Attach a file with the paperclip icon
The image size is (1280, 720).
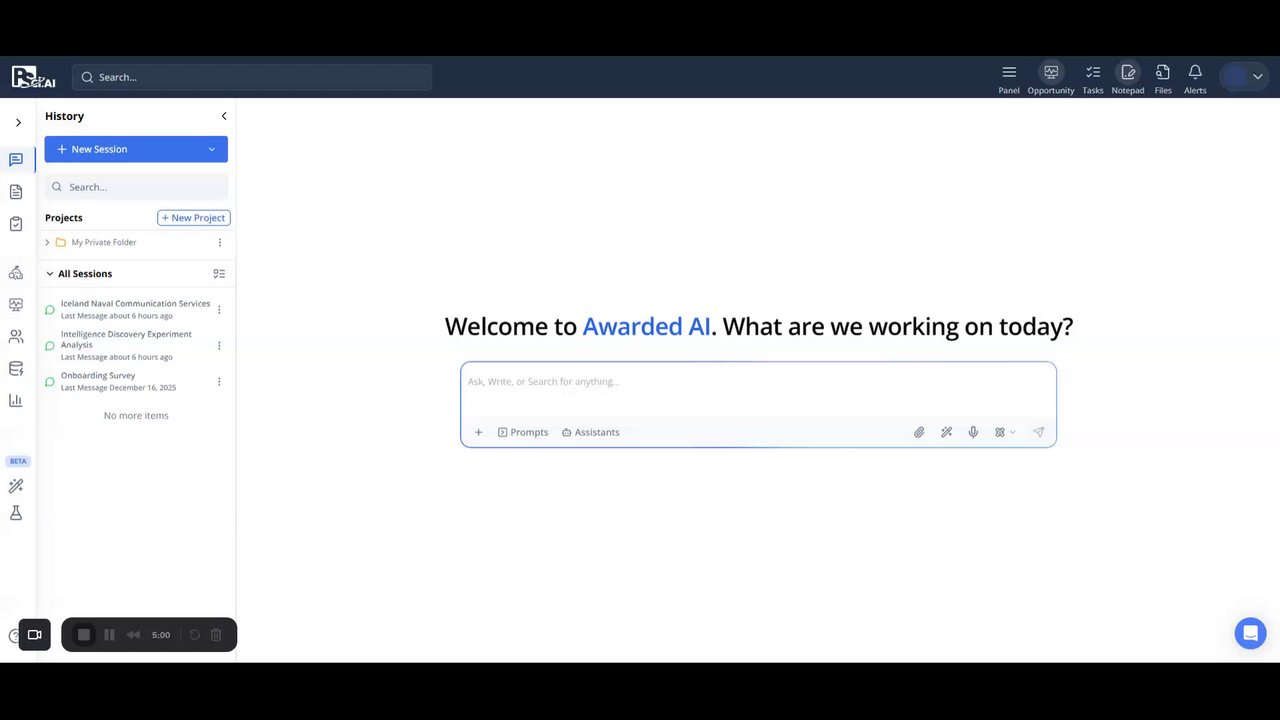[x=919, y=433]
